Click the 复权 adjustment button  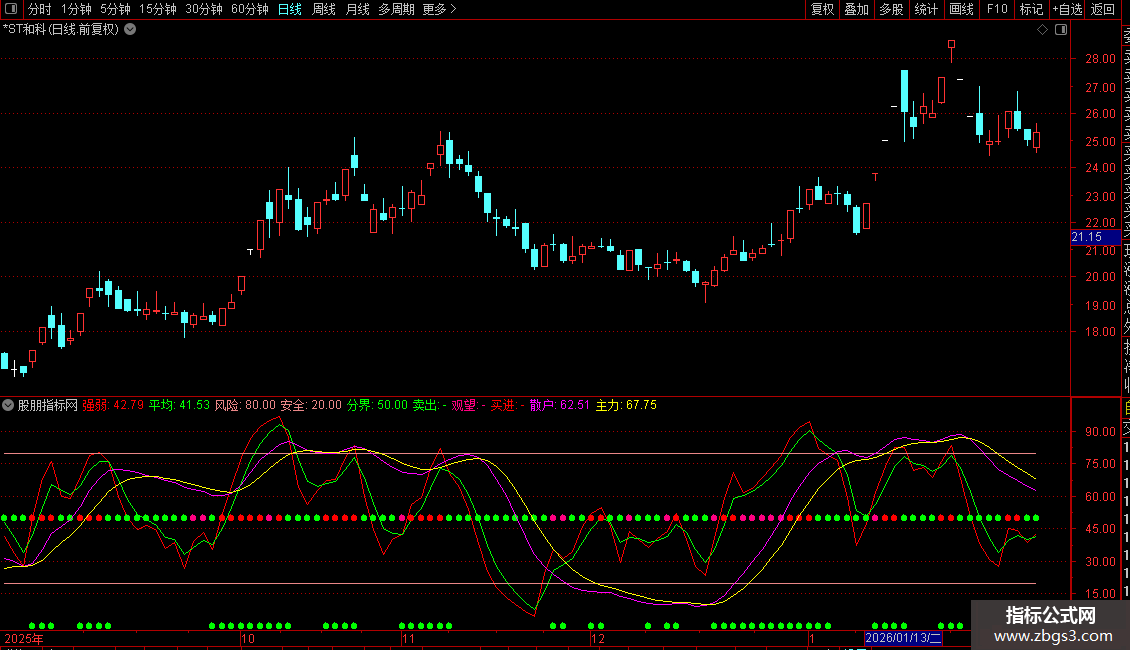(x=822, y=9)
